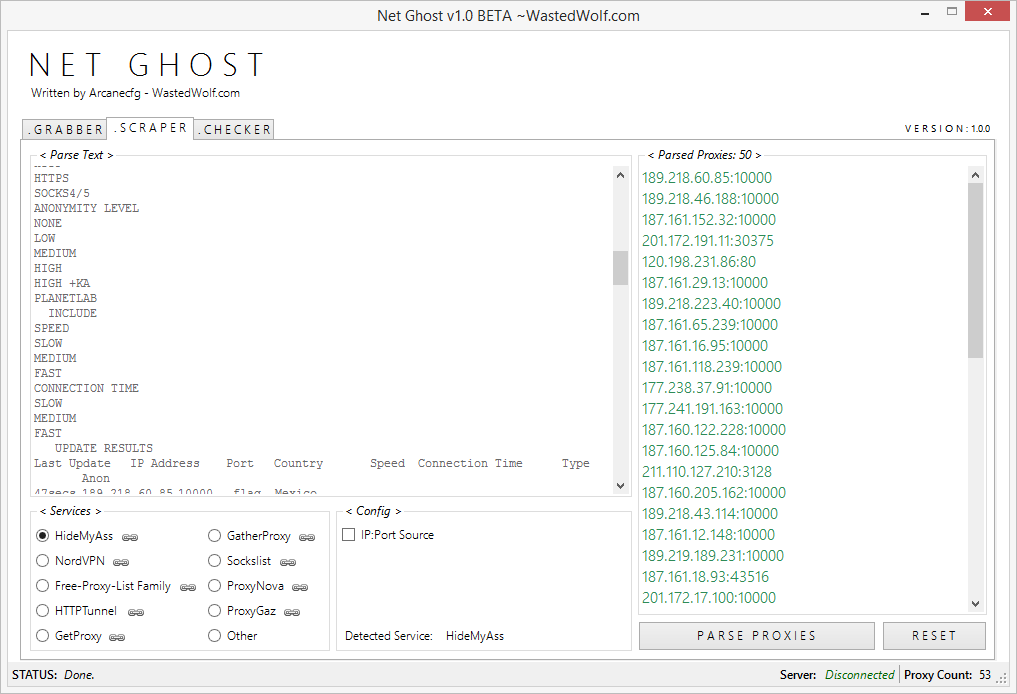The image size is (1017, 694).
Task: Select proxy 189.218.46.188:10000
Action: coord(710,198)
